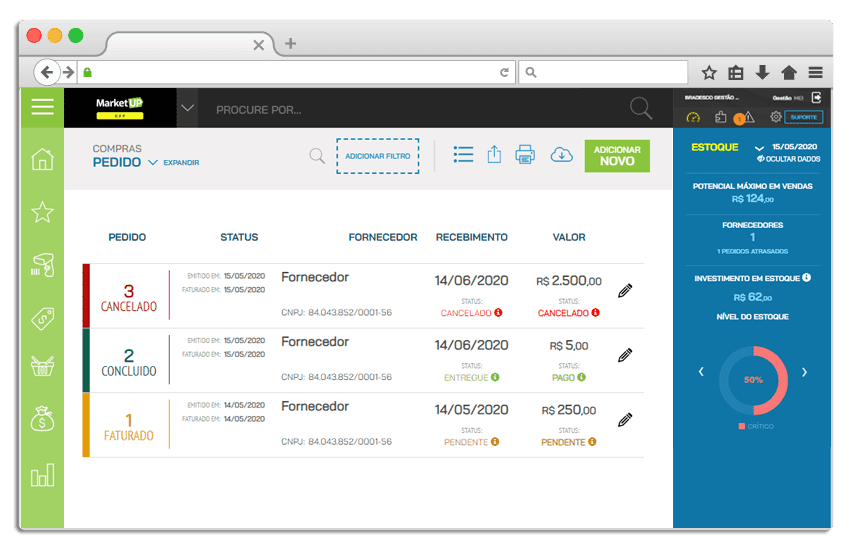Go forward in browser
Viewport: 854px width, 550px height.
pos(68,72)
